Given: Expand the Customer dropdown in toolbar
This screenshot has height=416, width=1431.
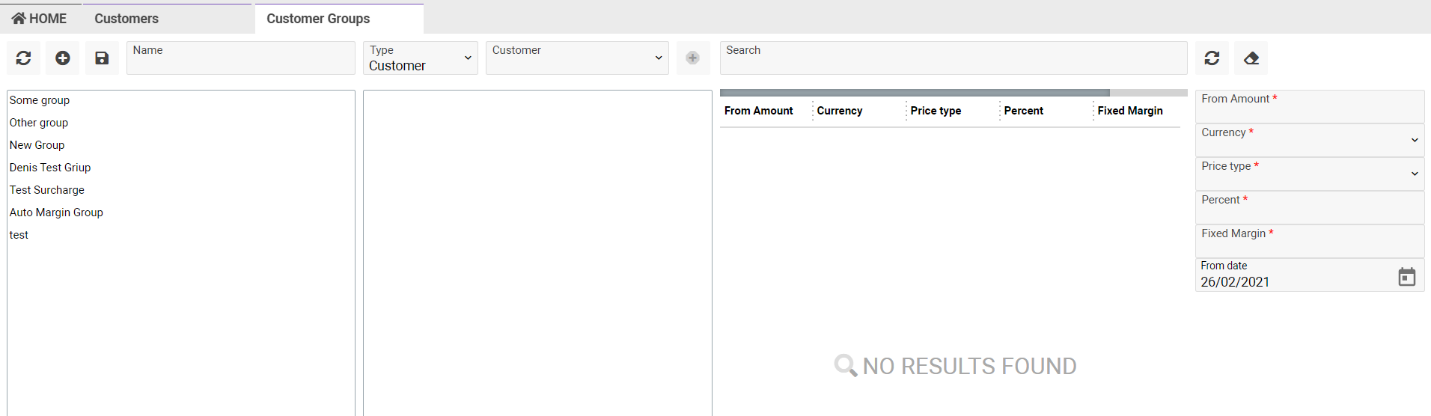Looking at the screenshot, I should [576, 58].
